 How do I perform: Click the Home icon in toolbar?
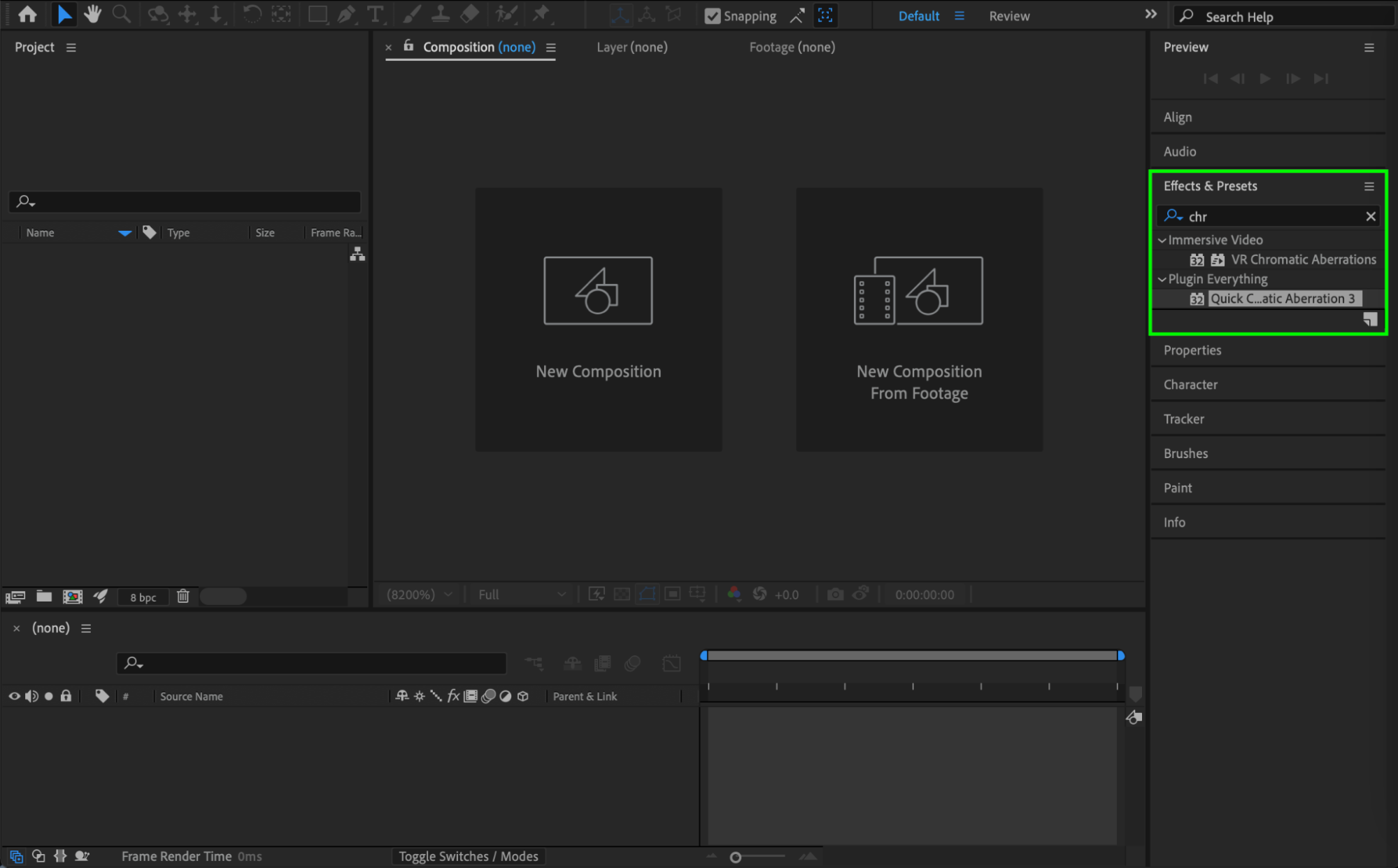[28, 15]
